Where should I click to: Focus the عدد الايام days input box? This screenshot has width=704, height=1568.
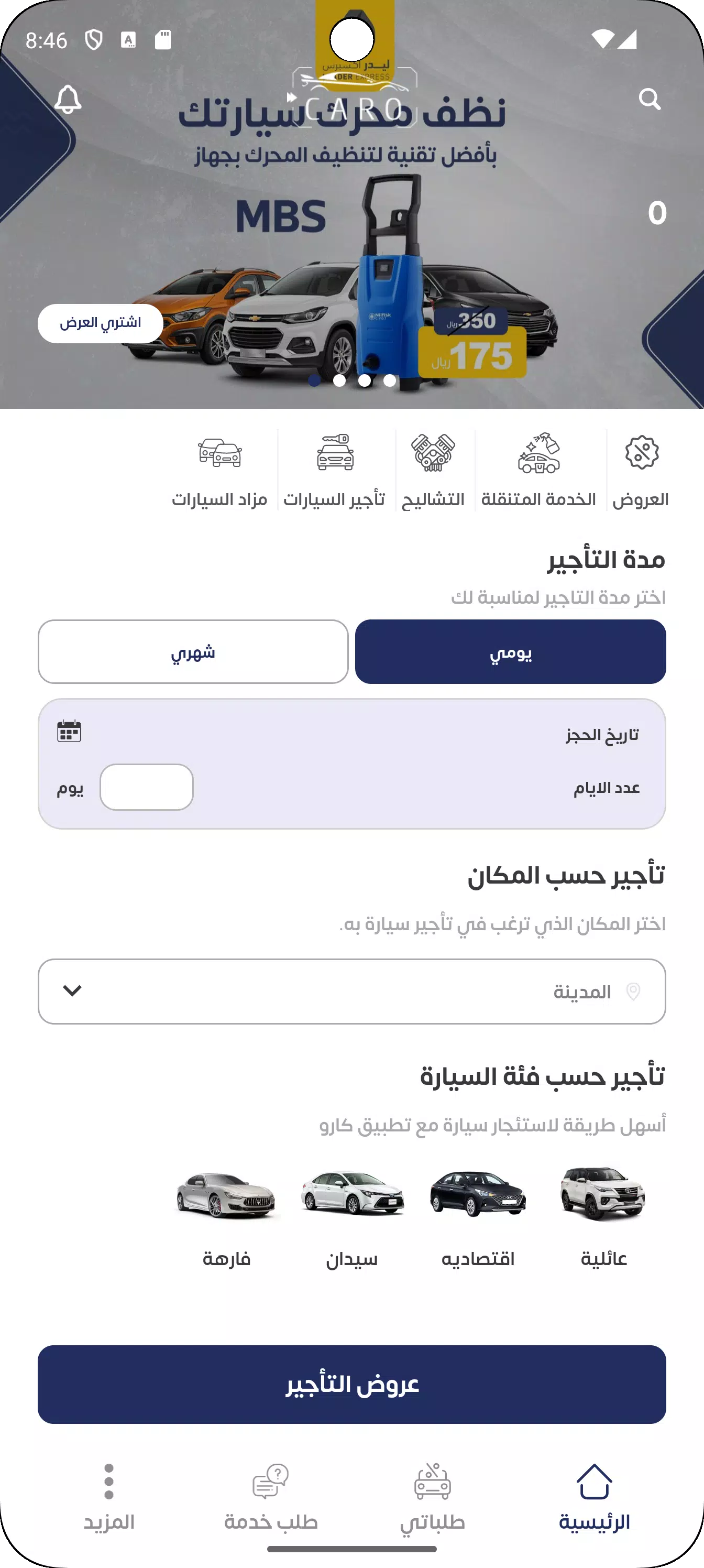pos(147,787)
